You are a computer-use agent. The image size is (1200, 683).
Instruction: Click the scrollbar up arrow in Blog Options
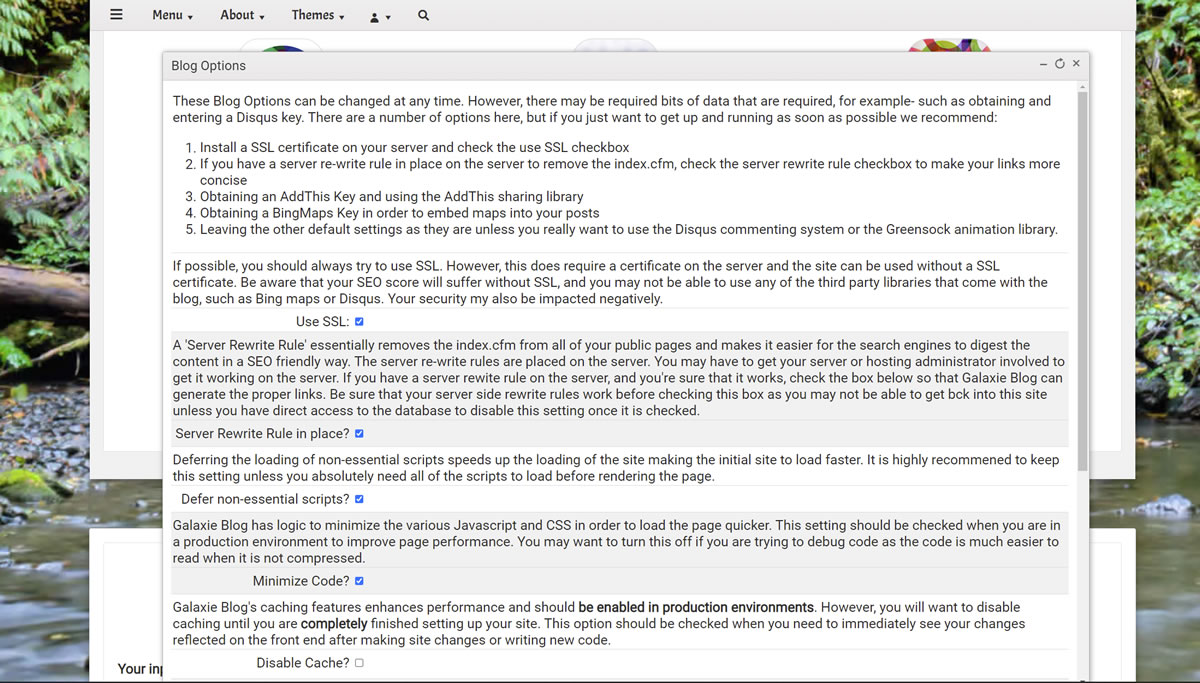[x=1082, y=88]
